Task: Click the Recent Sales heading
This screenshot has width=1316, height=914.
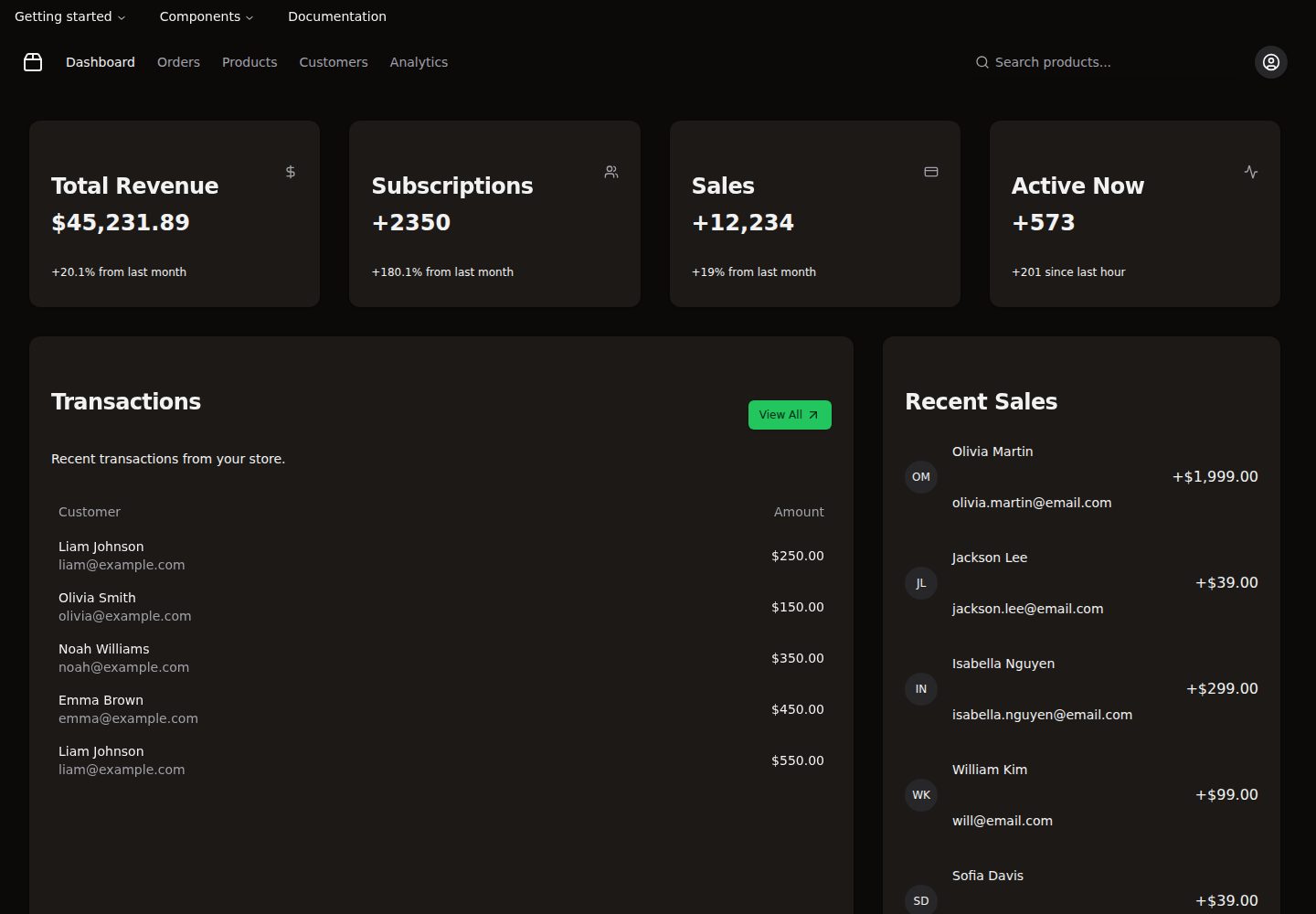Action: pos(982,402)
